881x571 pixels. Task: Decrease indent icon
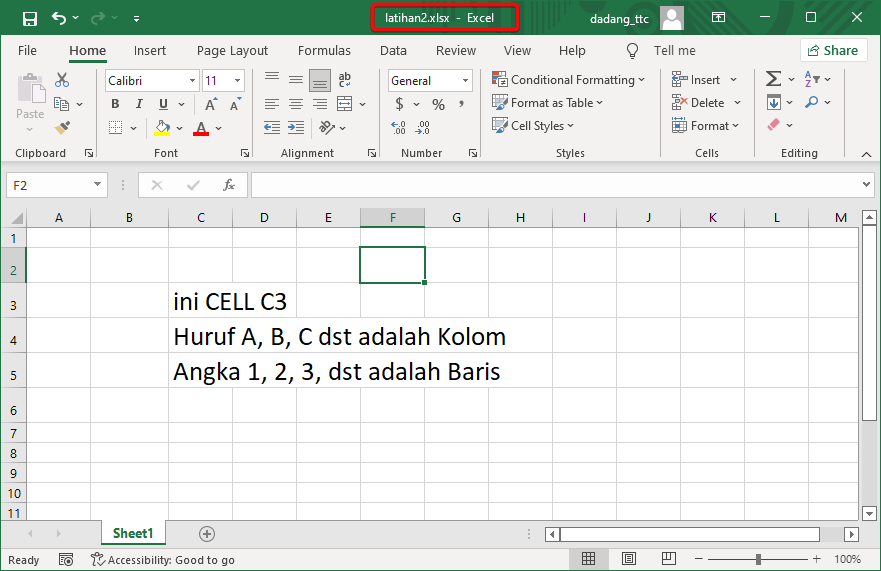click(x=272, y=128)
